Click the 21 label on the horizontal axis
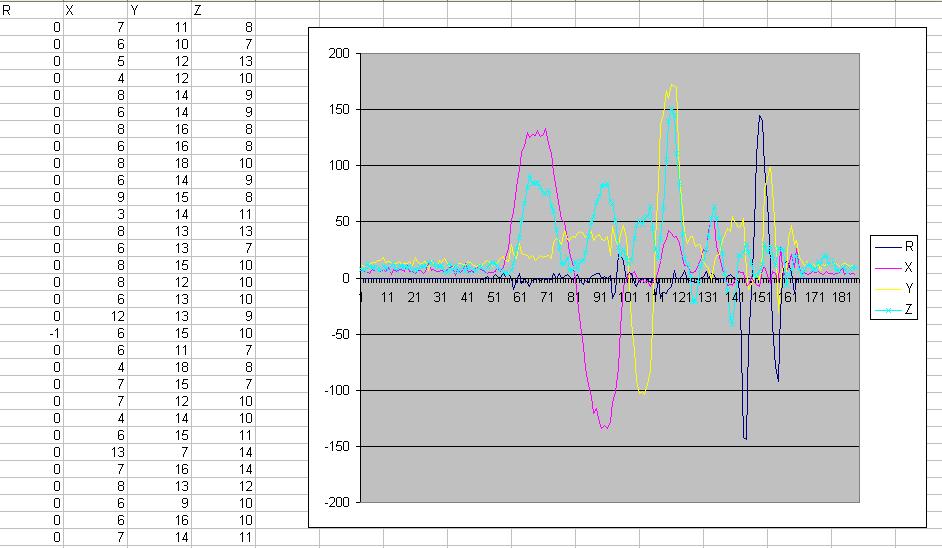The image size is (942, 548). 414,297
